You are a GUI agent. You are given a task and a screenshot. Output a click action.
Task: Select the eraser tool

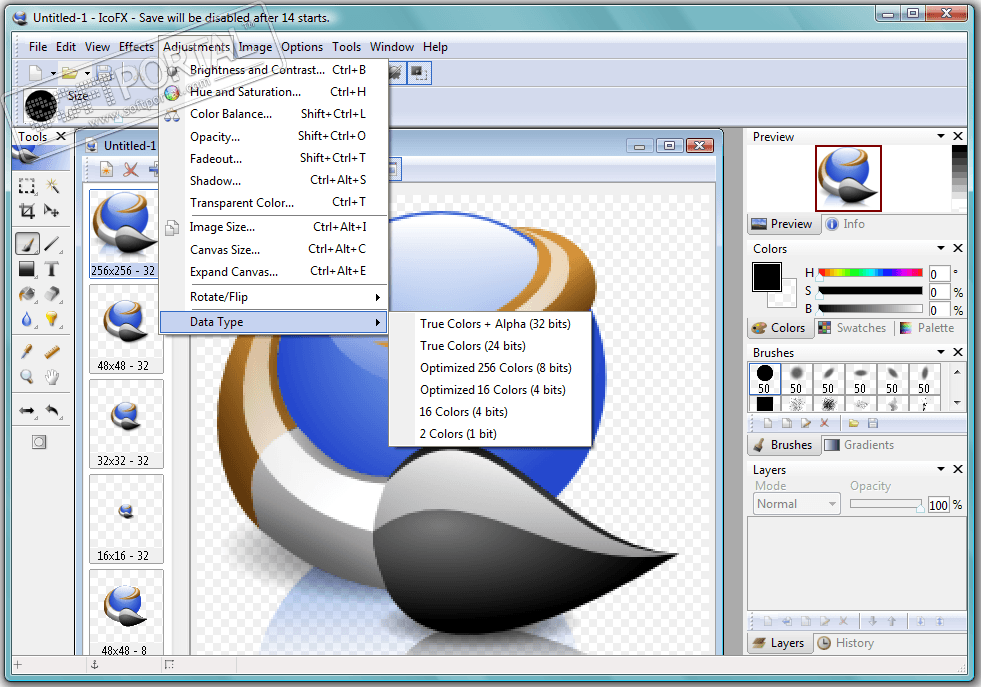(52, 294)
